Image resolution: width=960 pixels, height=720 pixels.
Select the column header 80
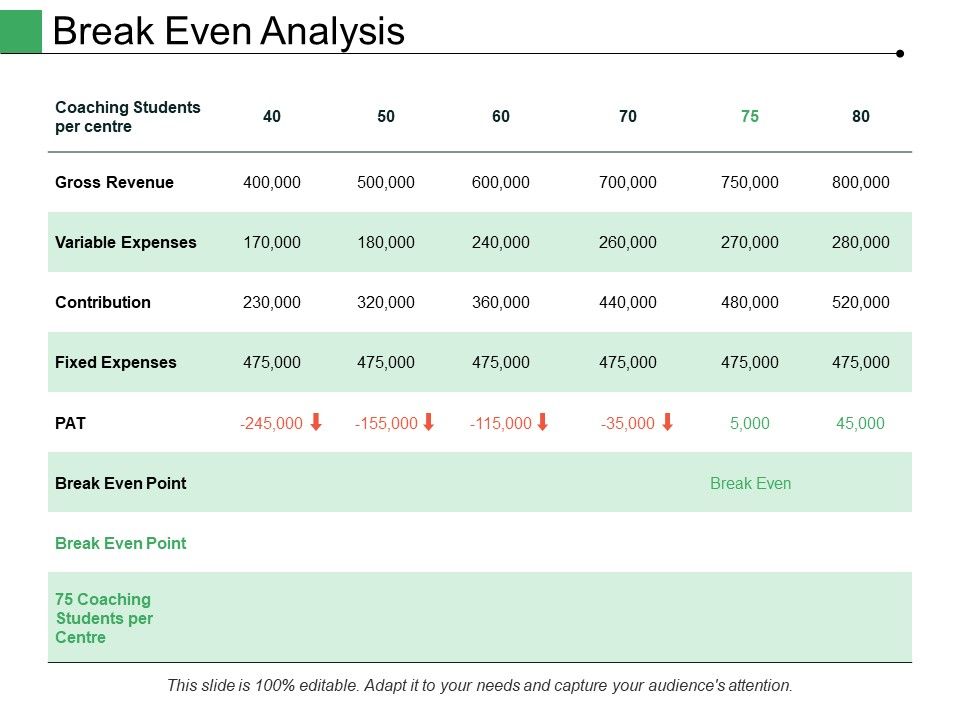[860, 116]
